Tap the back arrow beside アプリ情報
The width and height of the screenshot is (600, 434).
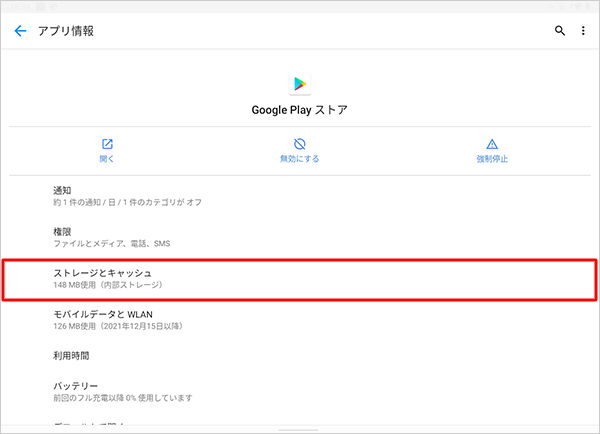20,31
